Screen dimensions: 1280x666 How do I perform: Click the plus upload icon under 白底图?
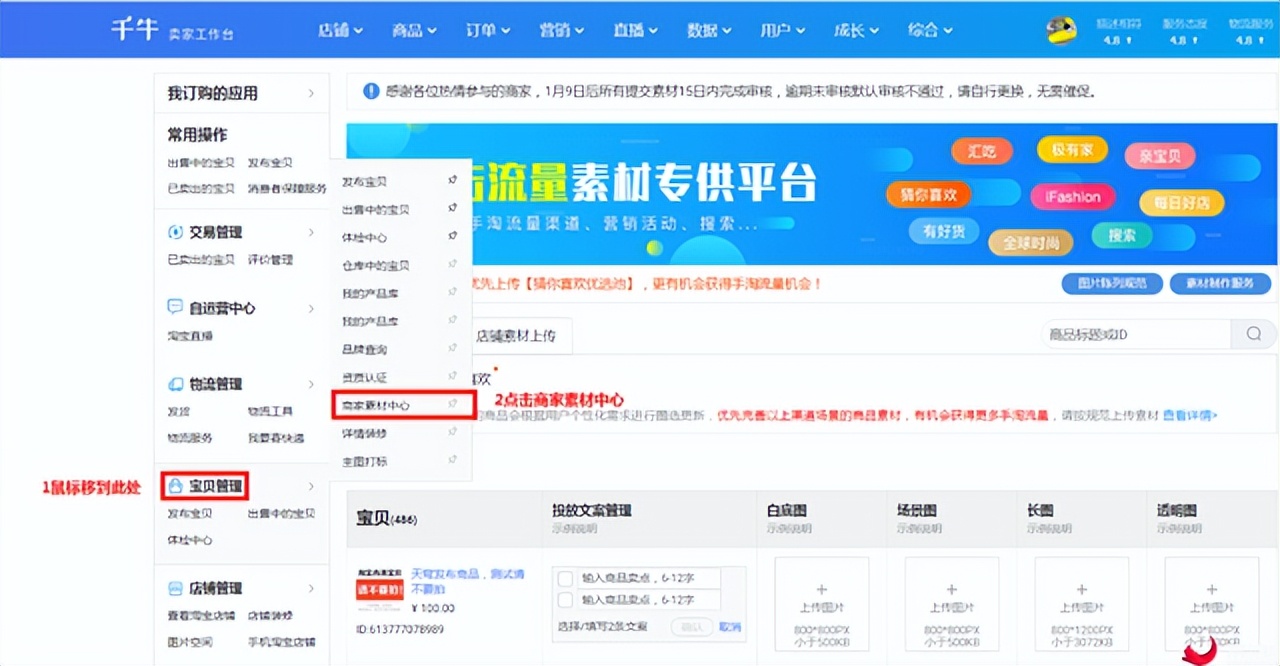pyautogui.click(x=821, y=590)
